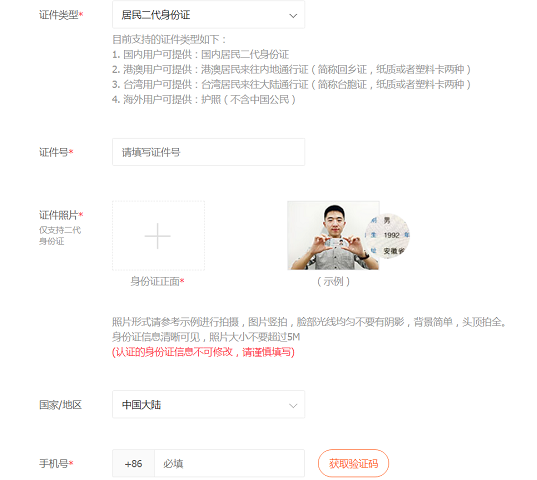Image resolution: width=537 pixels, height=480 pixels.
Task: Click the 手机号 field label
Action: coord(56,464)
